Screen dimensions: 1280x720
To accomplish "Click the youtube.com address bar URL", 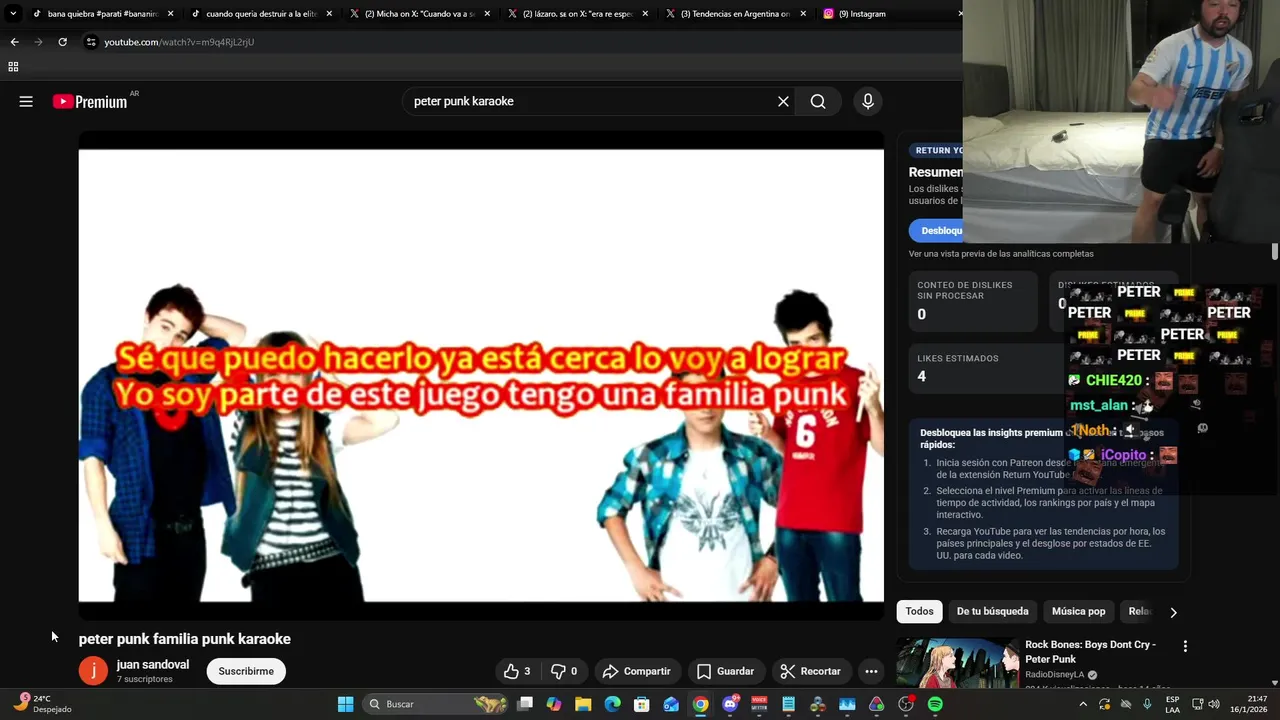I will 179,42.
